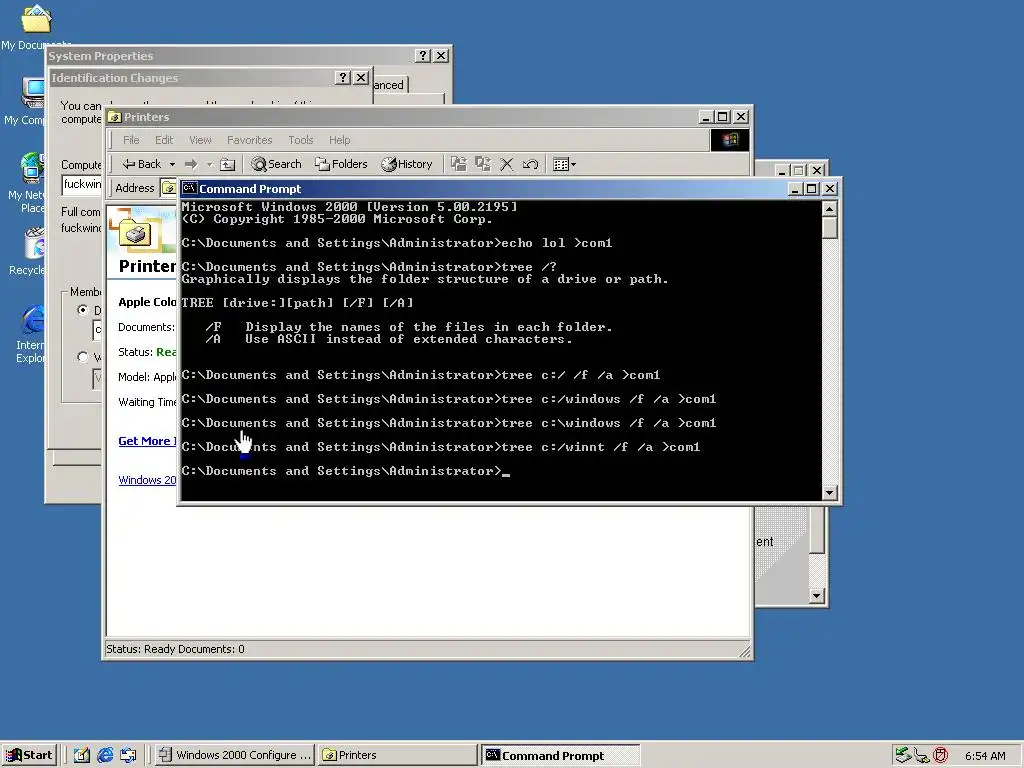This screenshot has width=1024, height=768.
Task: Open the Forward history dropdown arrow
Action: [x=210, y=165]
